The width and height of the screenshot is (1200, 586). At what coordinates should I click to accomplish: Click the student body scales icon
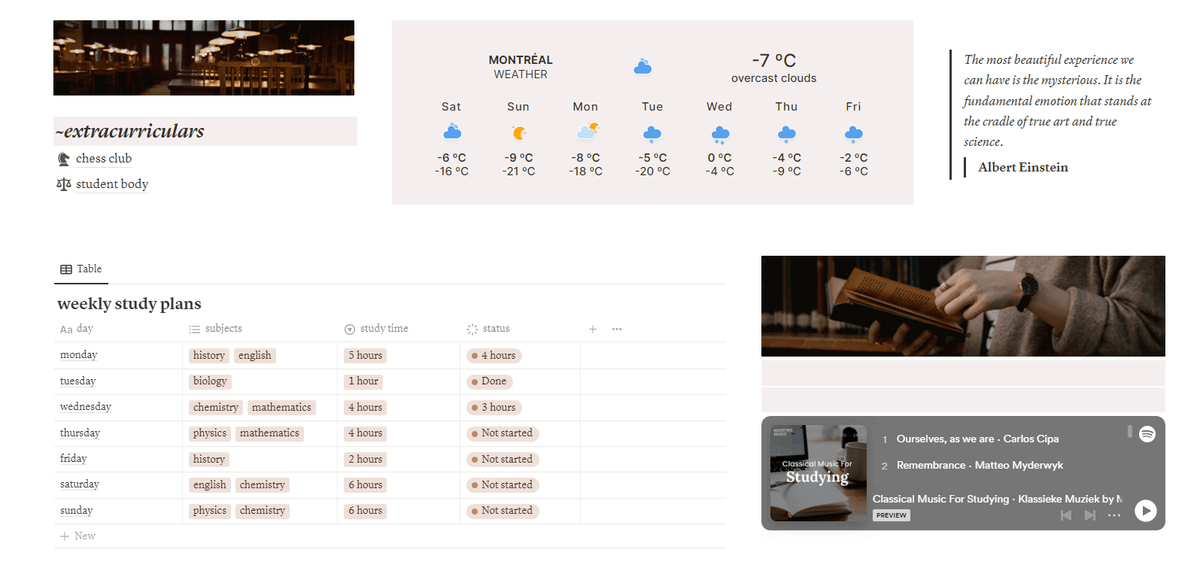[64, 184]
